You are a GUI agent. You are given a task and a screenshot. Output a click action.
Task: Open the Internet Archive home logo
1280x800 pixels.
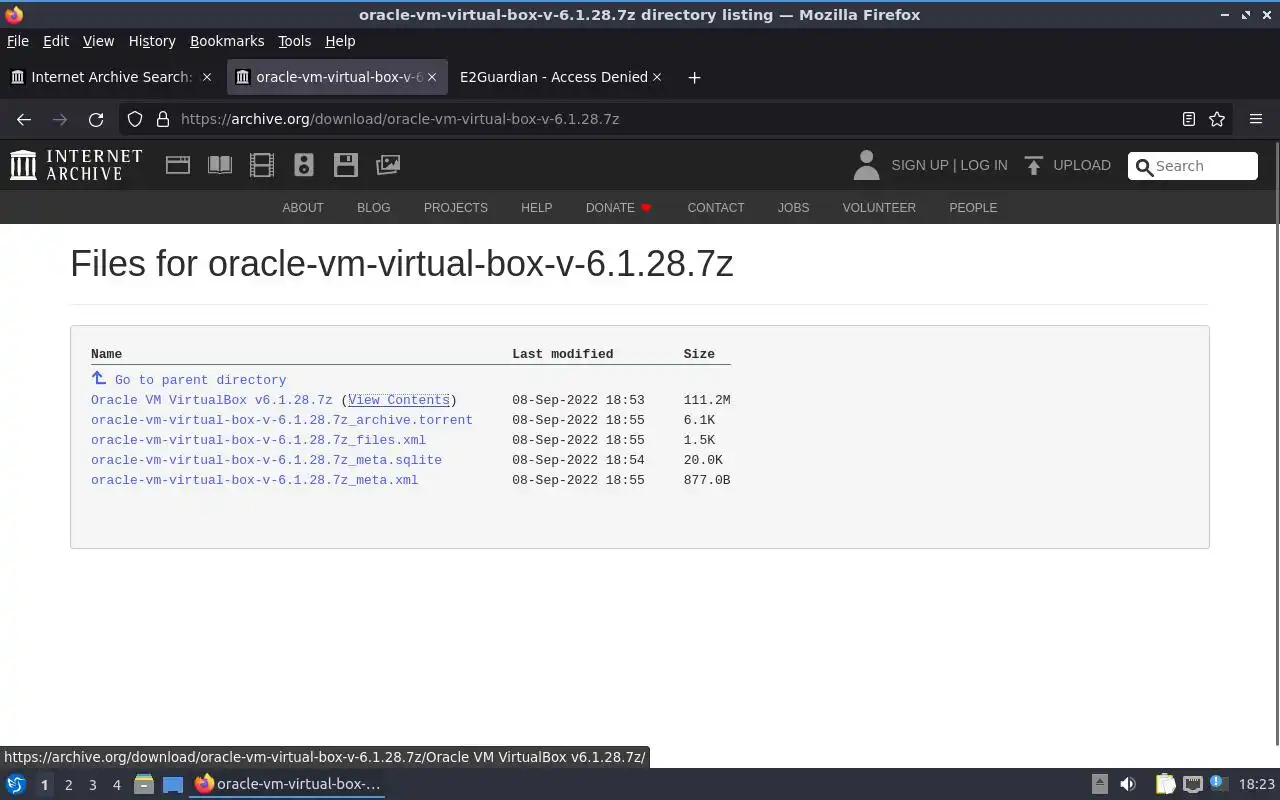pyautogui.click(x=76, y=165)
